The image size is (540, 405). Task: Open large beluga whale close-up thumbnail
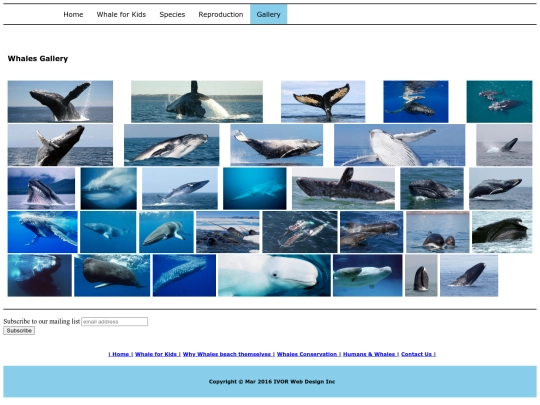click(x=274, y=276)
